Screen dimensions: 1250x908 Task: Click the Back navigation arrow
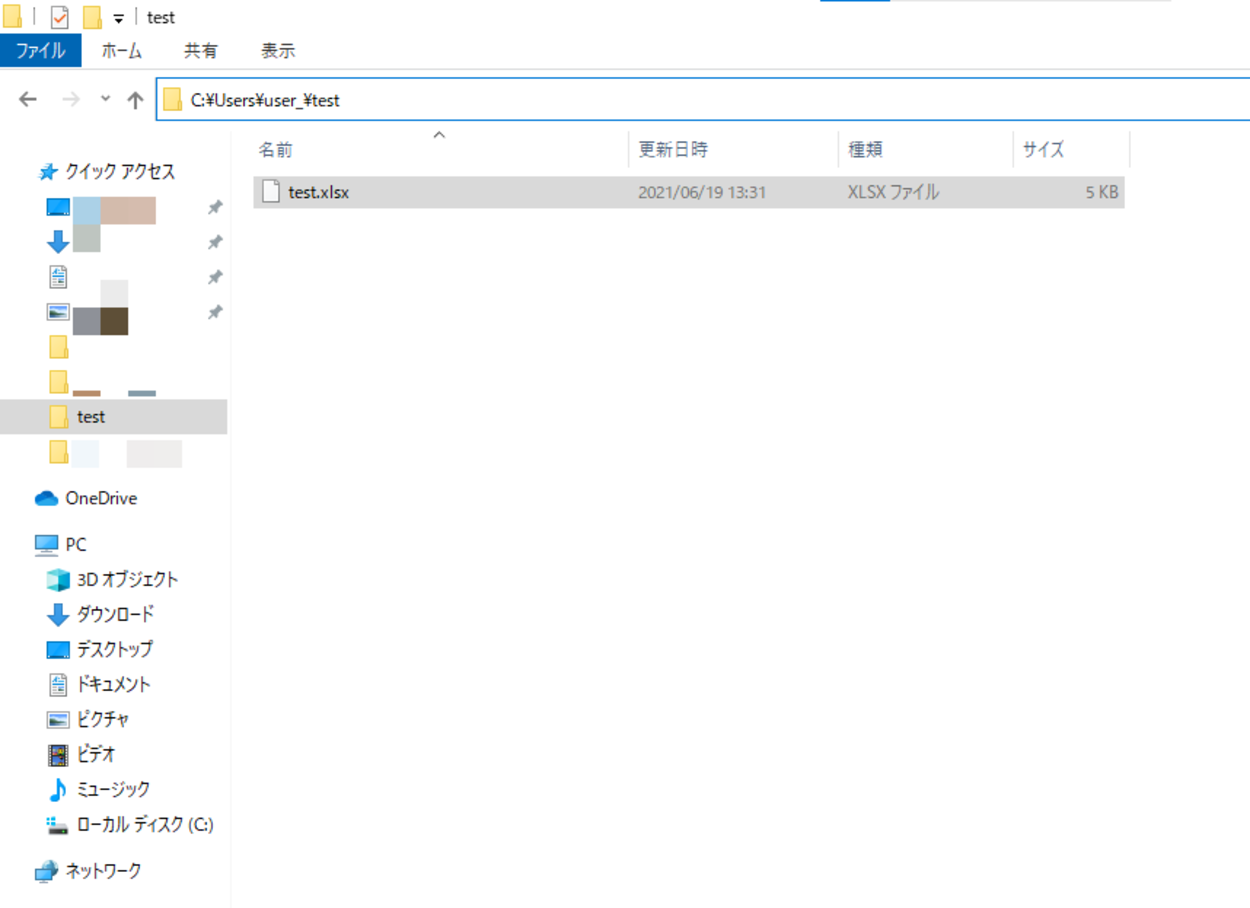(x=28, y=99)
